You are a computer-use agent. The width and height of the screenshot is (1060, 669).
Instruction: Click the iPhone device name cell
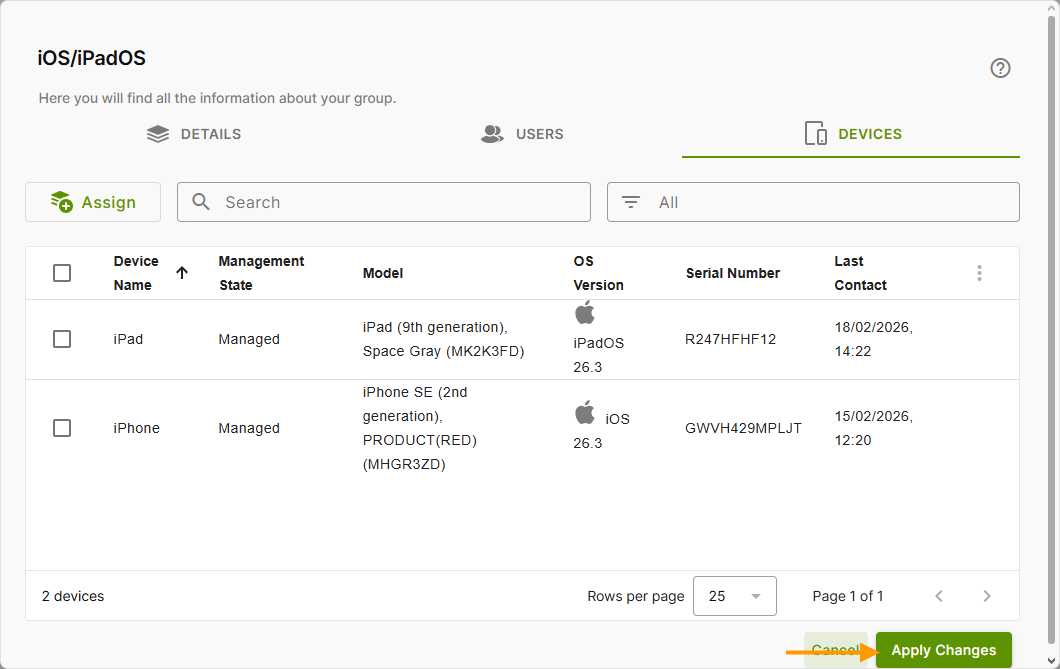point(137,428)
